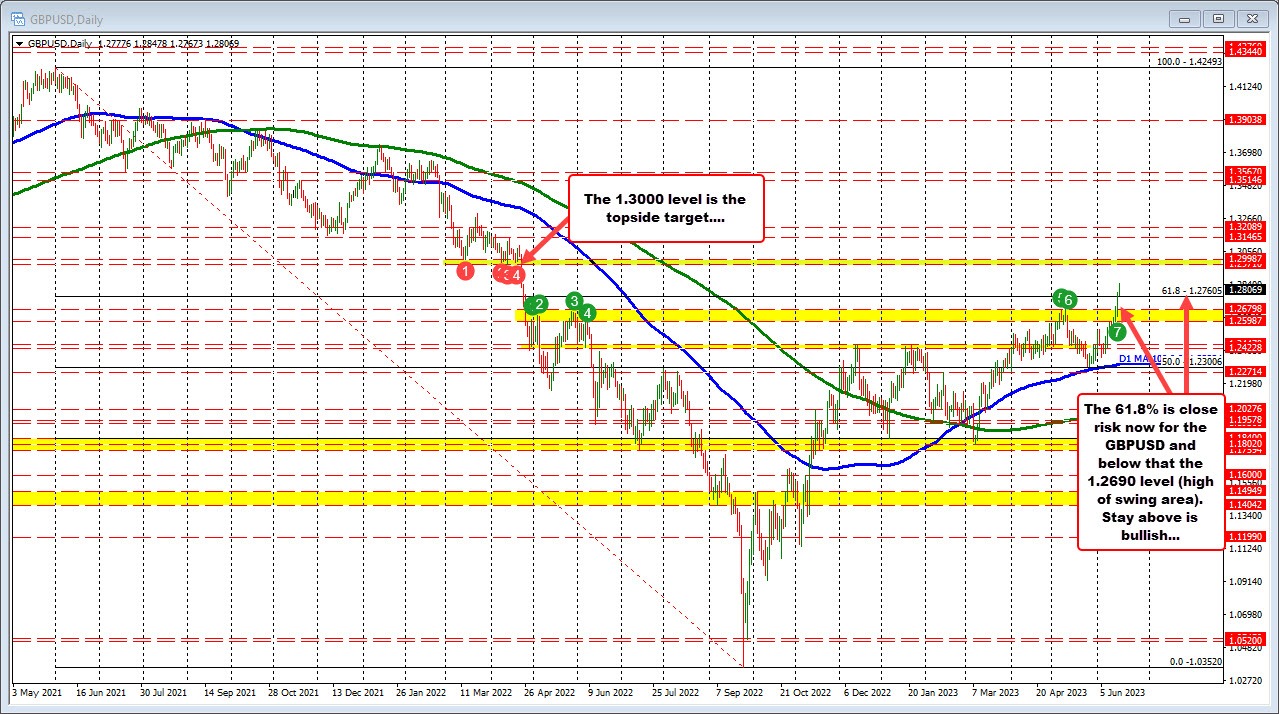The height and width of the screenshot is (714, 1279).
Task: Minimize the GBPUSD,Daily chart window
Action: [1185, 18]
